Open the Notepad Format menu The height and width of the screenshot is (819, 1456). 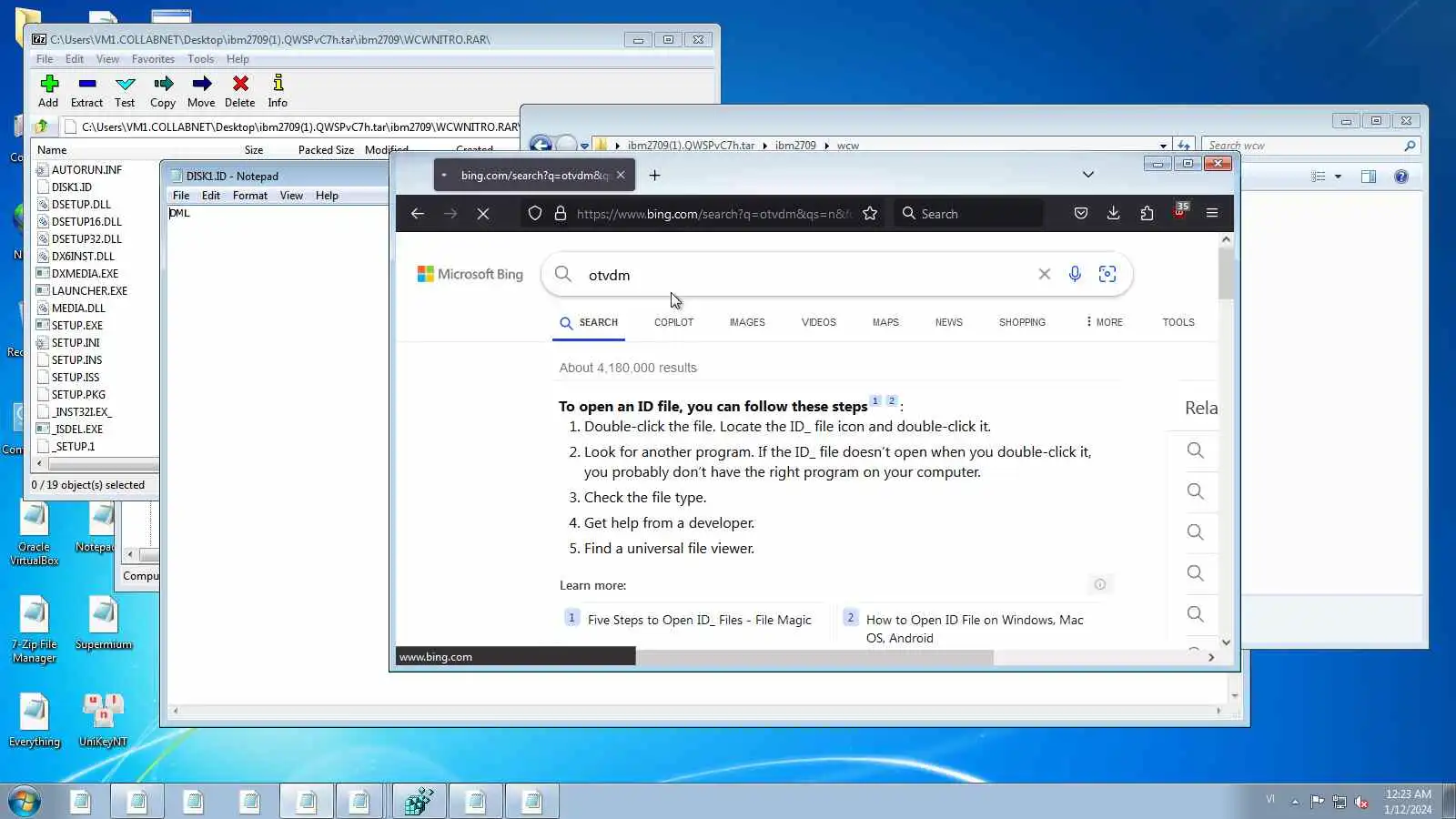coord(250,196)
